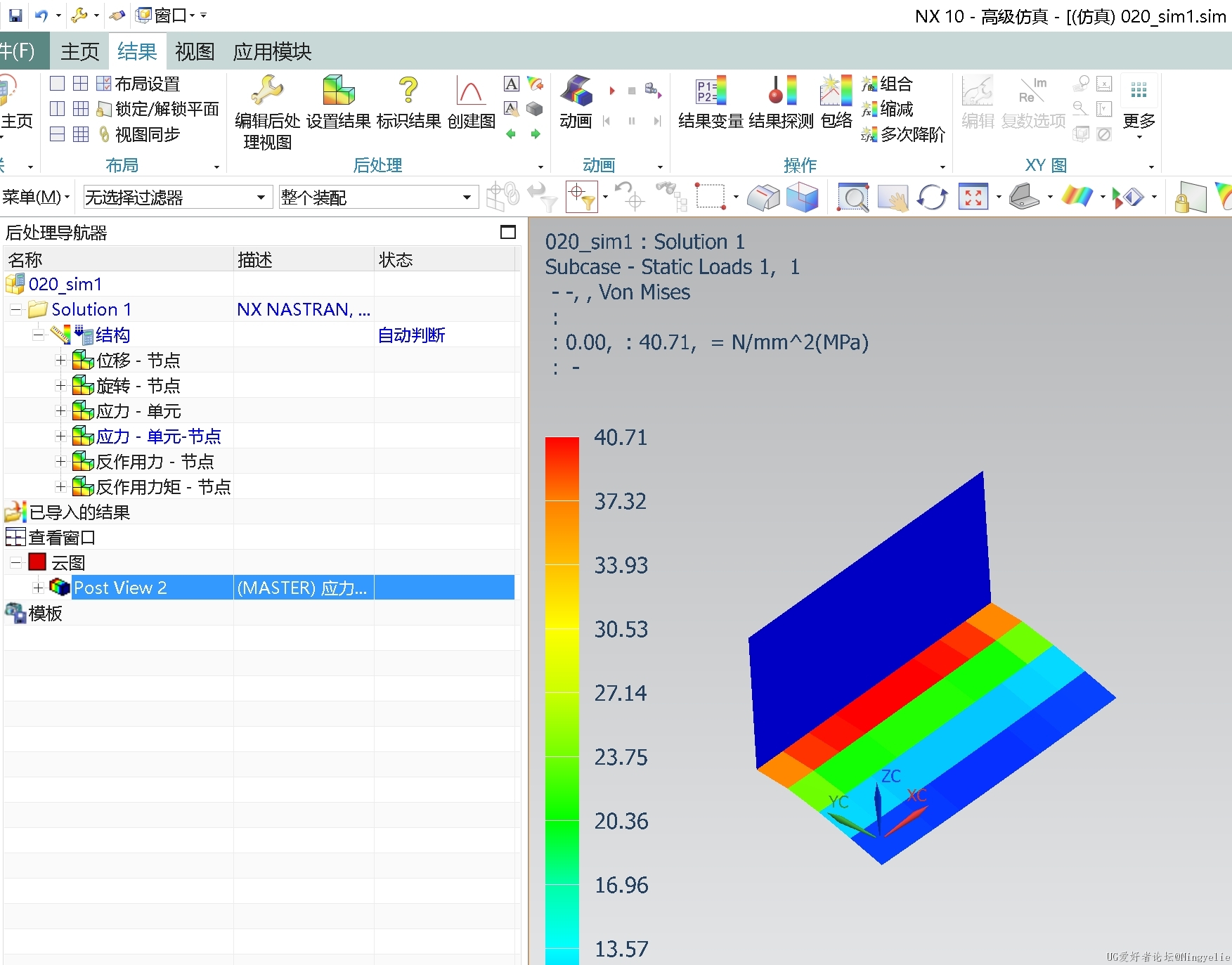Click the single-view layout icon
This screenshot has height=965, width=1232.
tap(58, 84)
